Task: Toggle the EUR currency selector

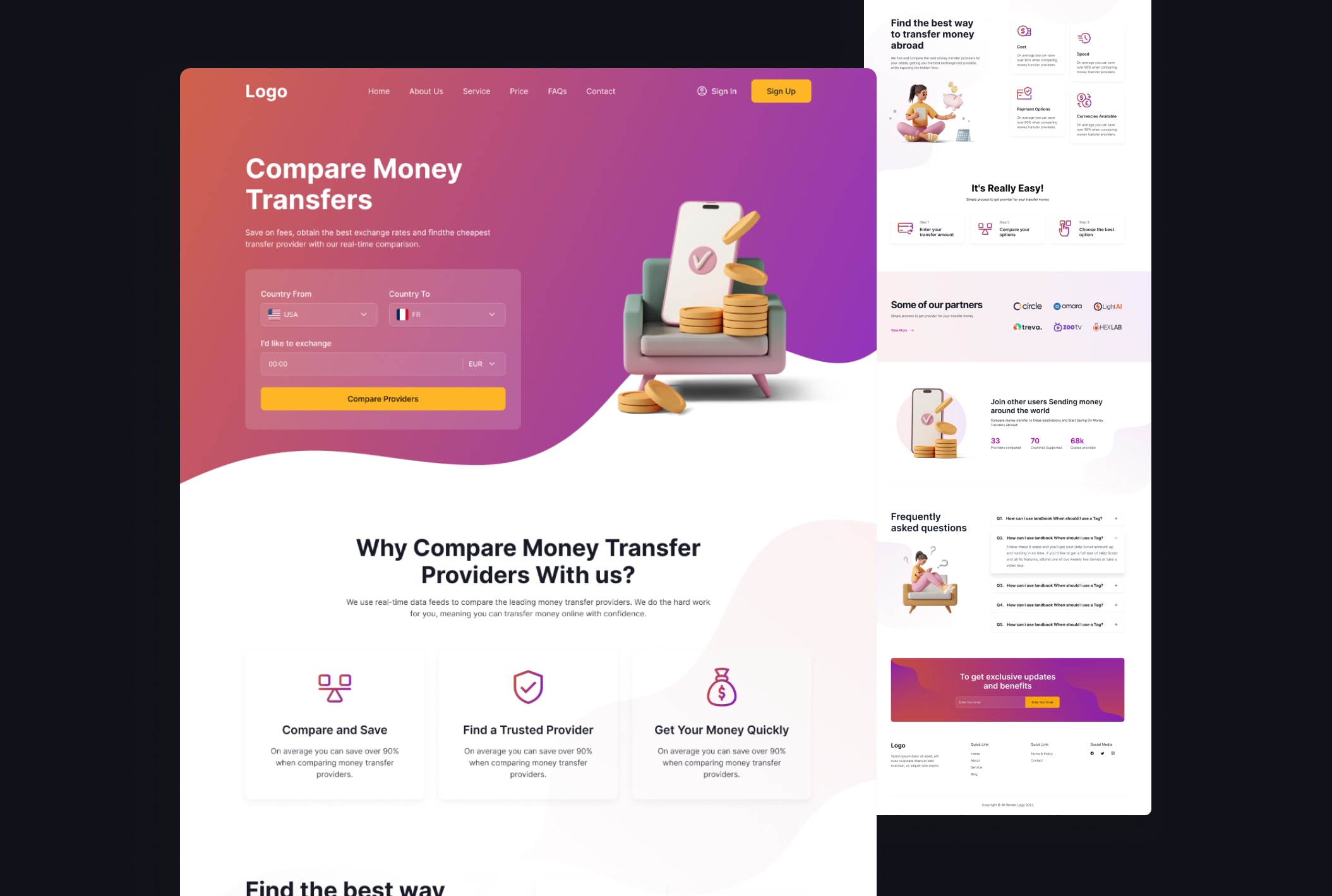Action: [483, 363]
